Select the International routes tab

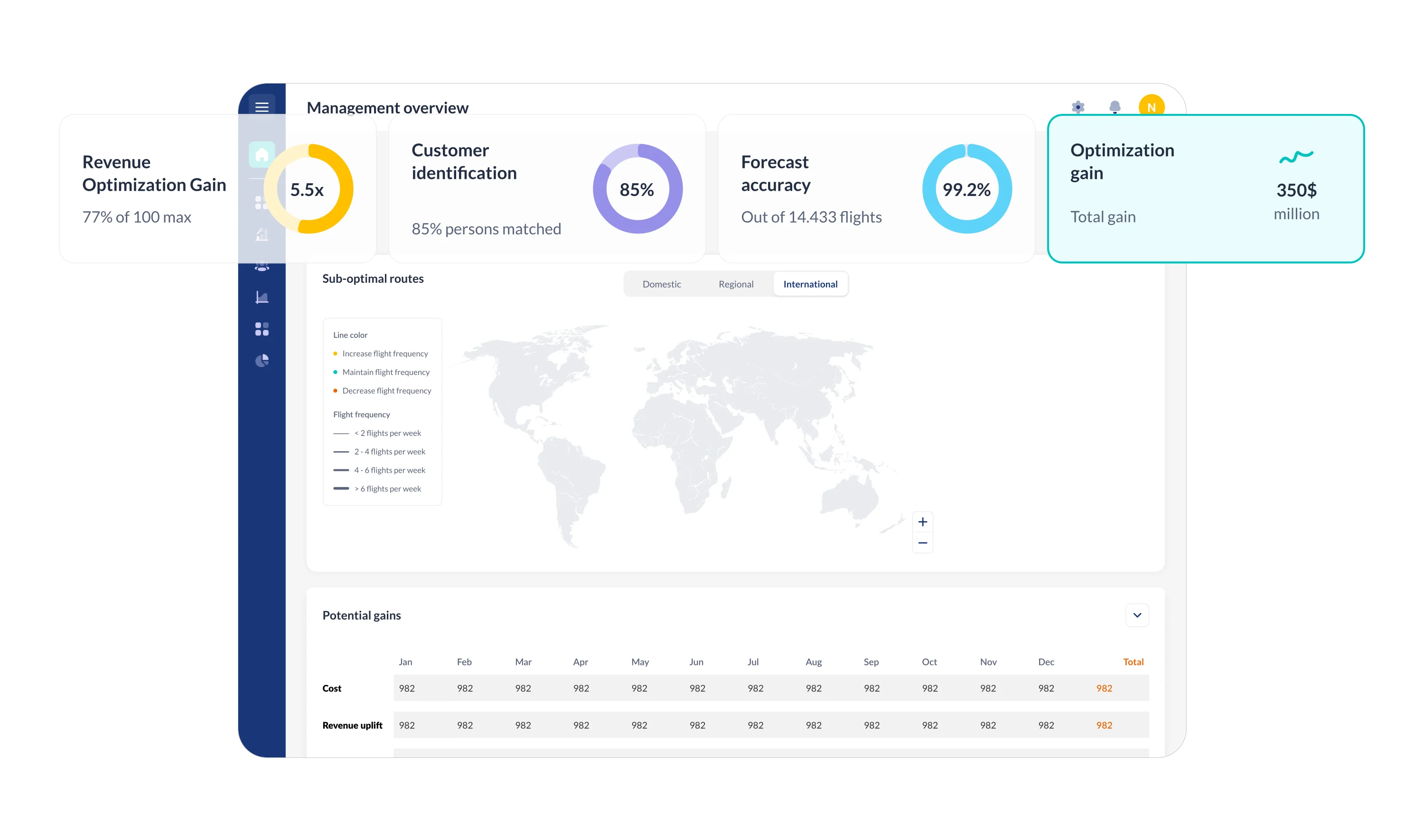click(x=810, y=284)
